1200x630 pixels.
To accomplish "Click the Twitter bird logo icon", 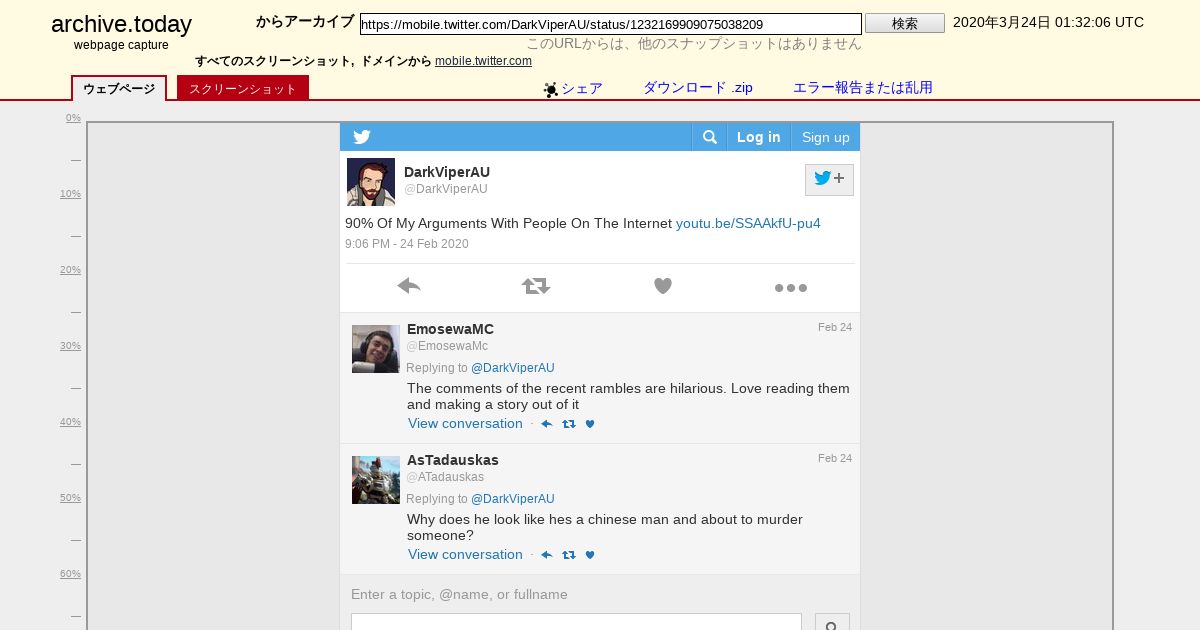I will [362, 137].
